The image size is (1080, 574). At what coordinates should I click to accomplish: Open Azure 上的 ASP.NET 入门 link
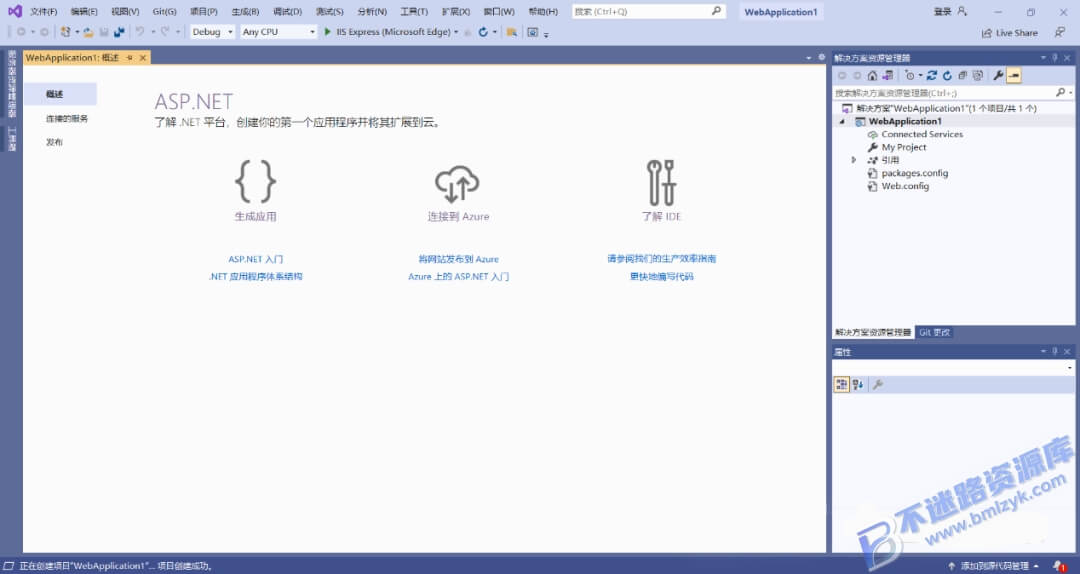click(458, 276)
